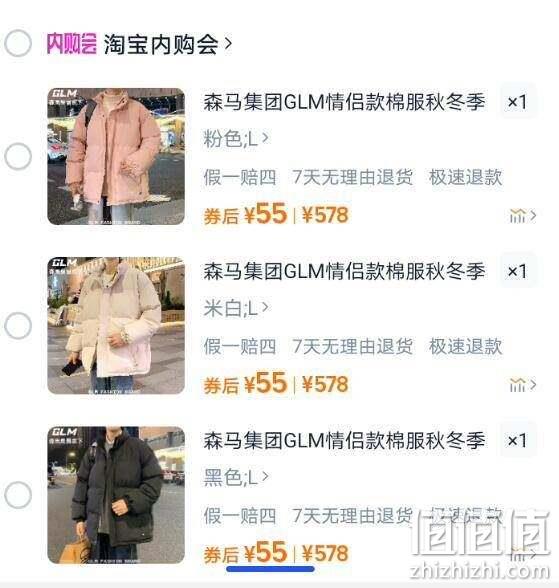Open the 淘宝内购会 shop link
559x588 pixels.
click(167, 44)
